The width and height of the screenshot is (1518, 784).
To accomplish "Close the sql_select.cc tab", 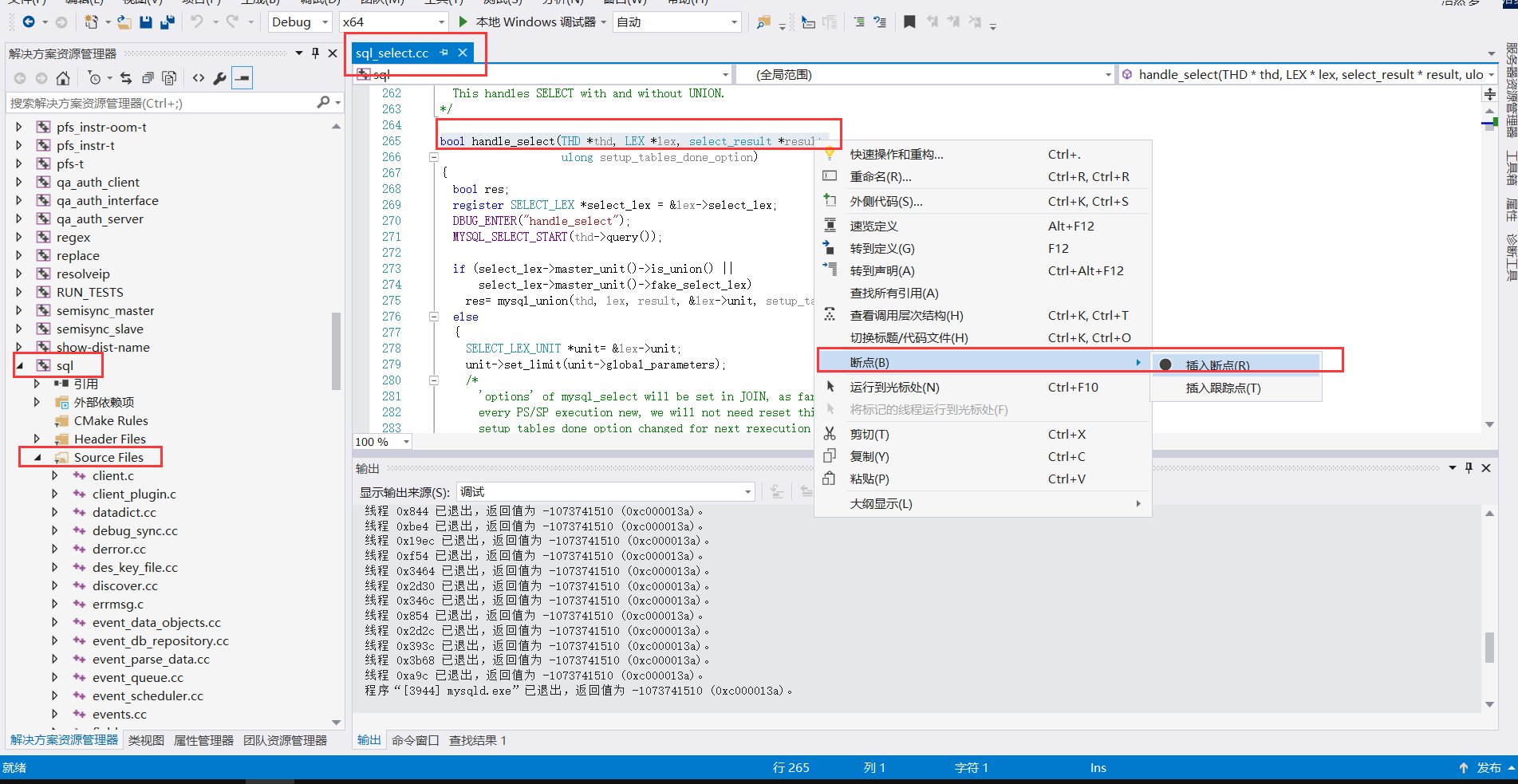I will pyautogui.click(x=463, y=53).
